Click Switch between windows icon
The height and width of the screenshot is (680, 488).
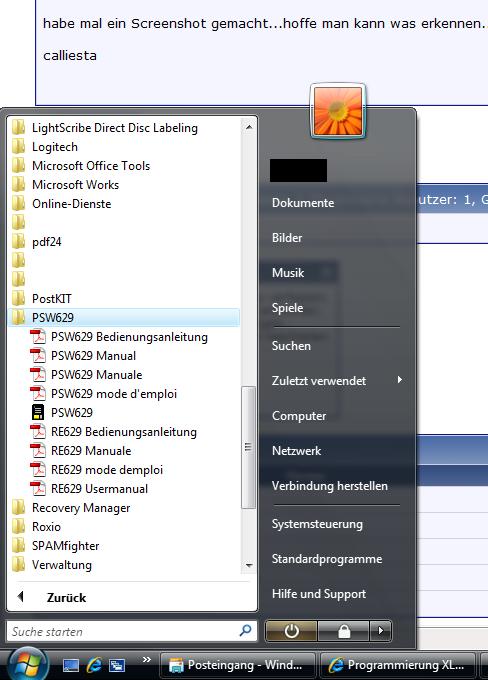click(x=117, y=665)
